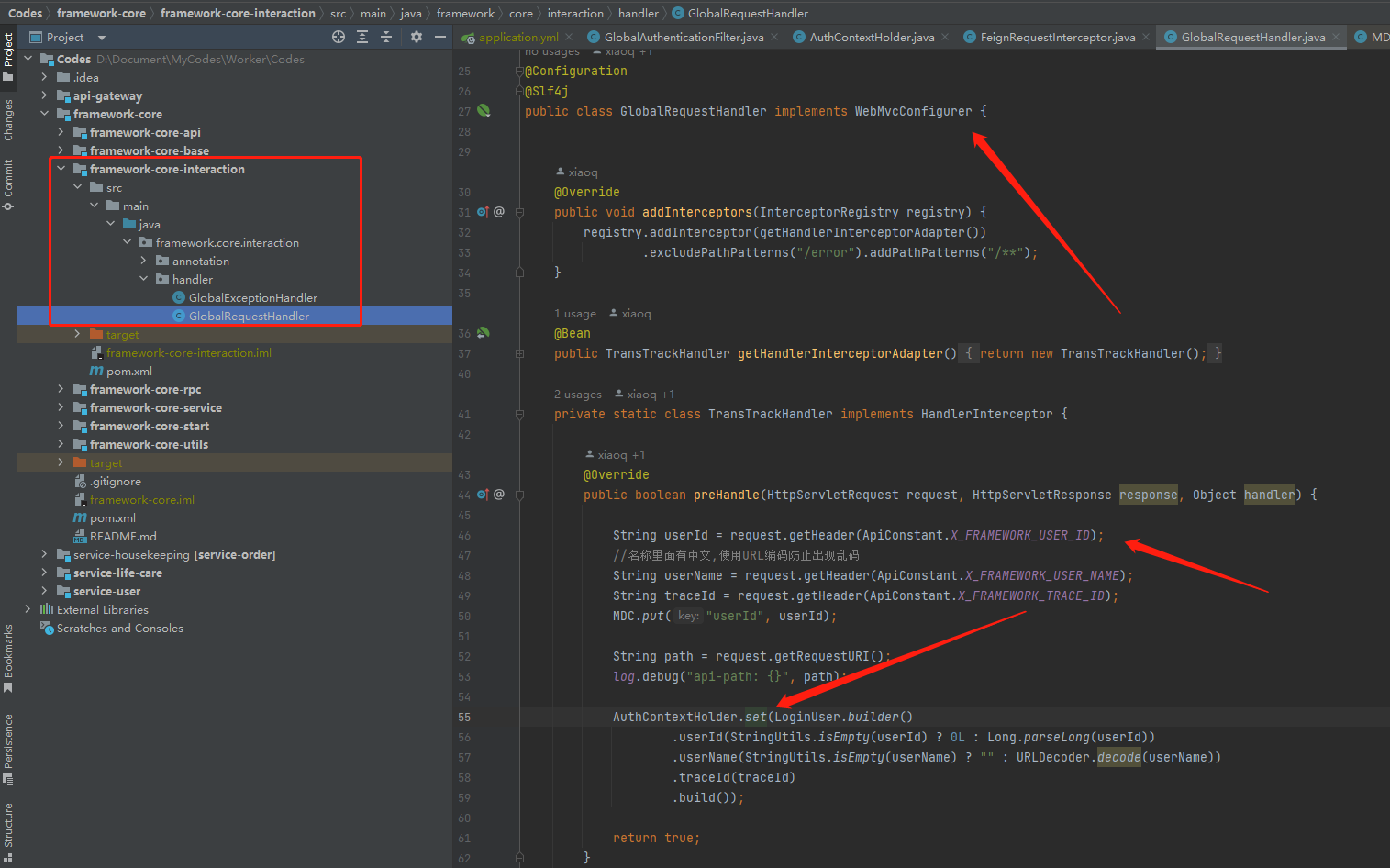This screenshot has height=868, width=1390.
Task: Click the implements-method gutter icon on line 44
Action: [483, 495]
